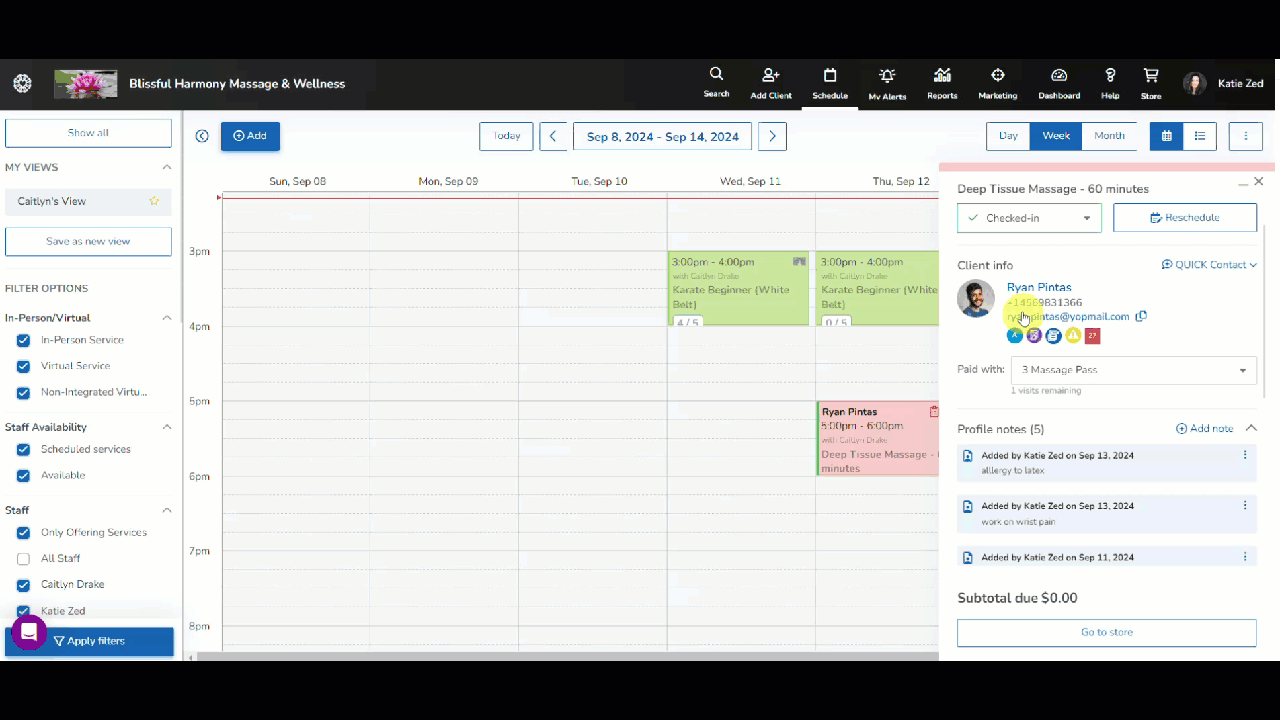The width and height of the screenshot is (1280, 720).
Task: Collapse the In-Person/Virtual filter section
Action: tap(167, 318)
